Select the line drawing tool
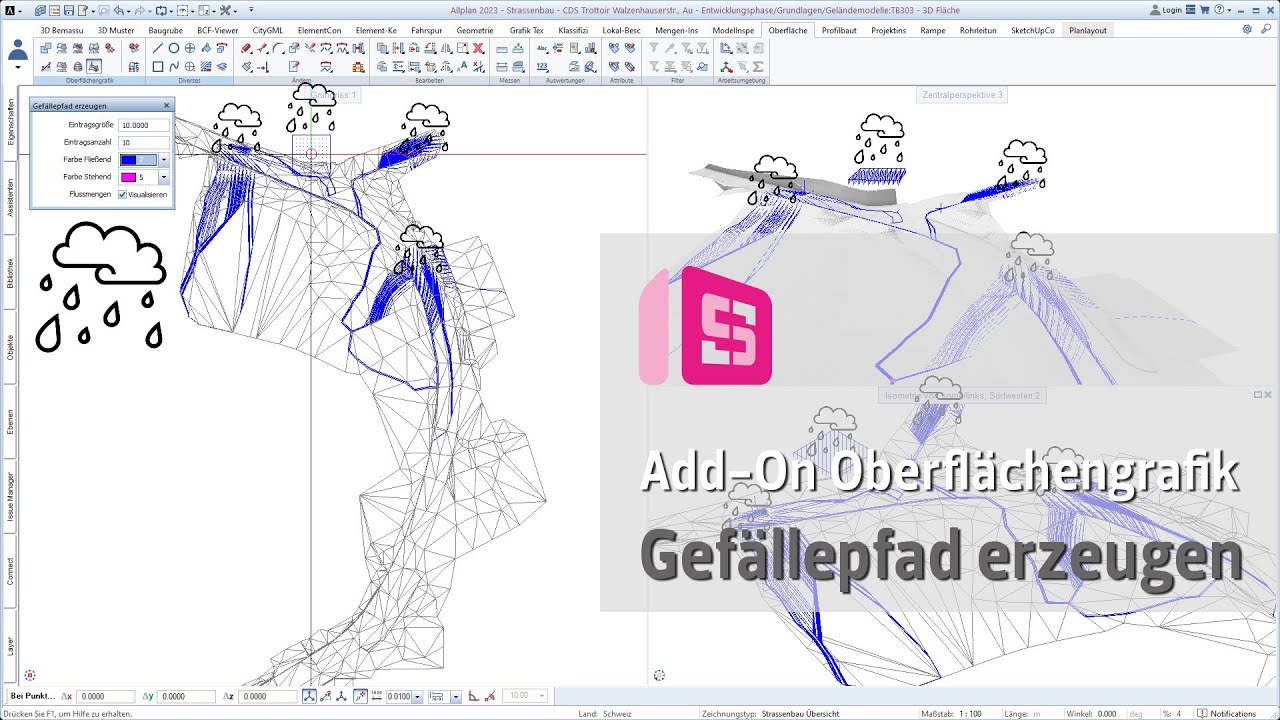Screen dimensions: 1280x720 click(x=157, y=48)
